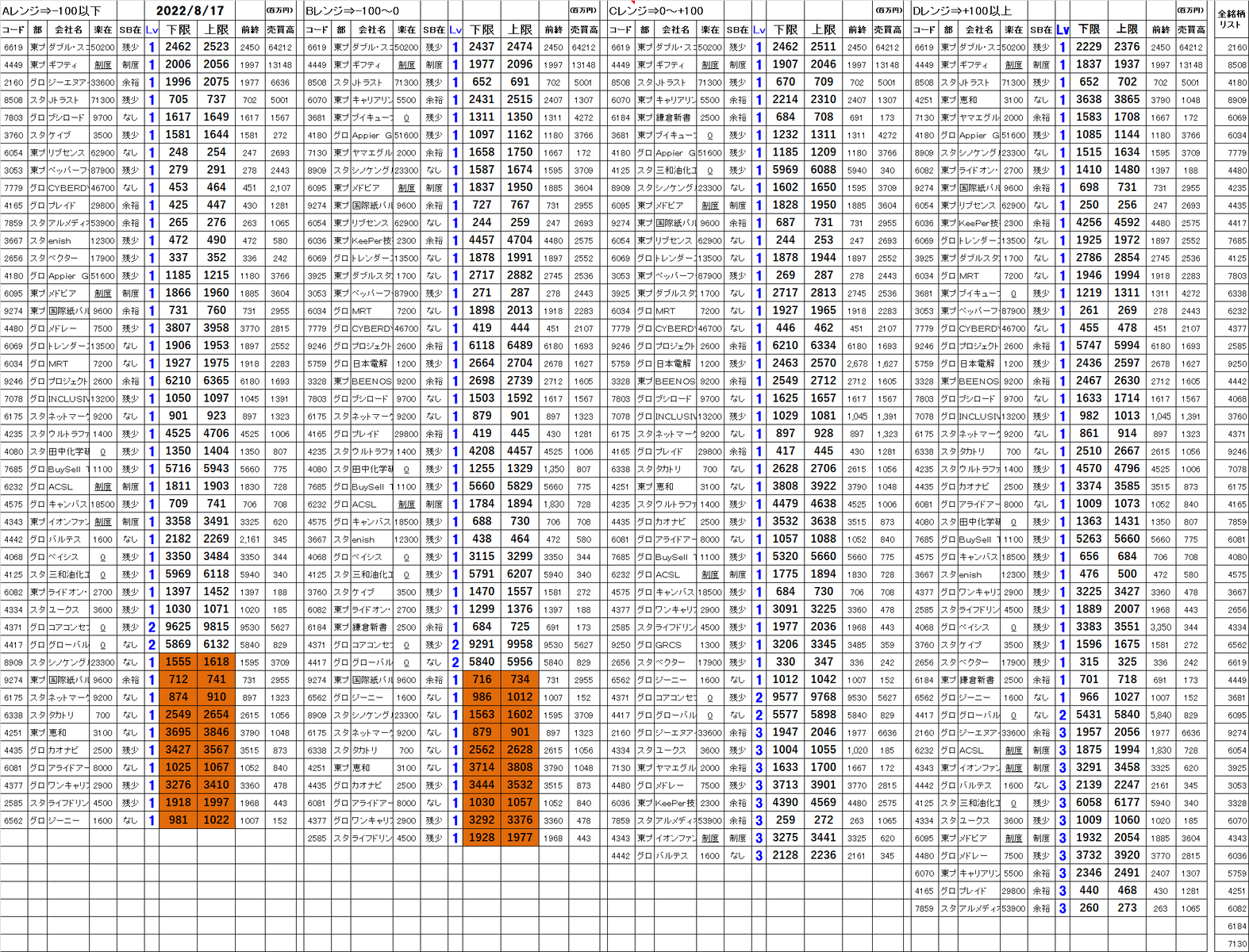Click the 'Lv' column header in D range
The width and height of the screenshot is (1249, 952).
click(x=1063, y=29)
